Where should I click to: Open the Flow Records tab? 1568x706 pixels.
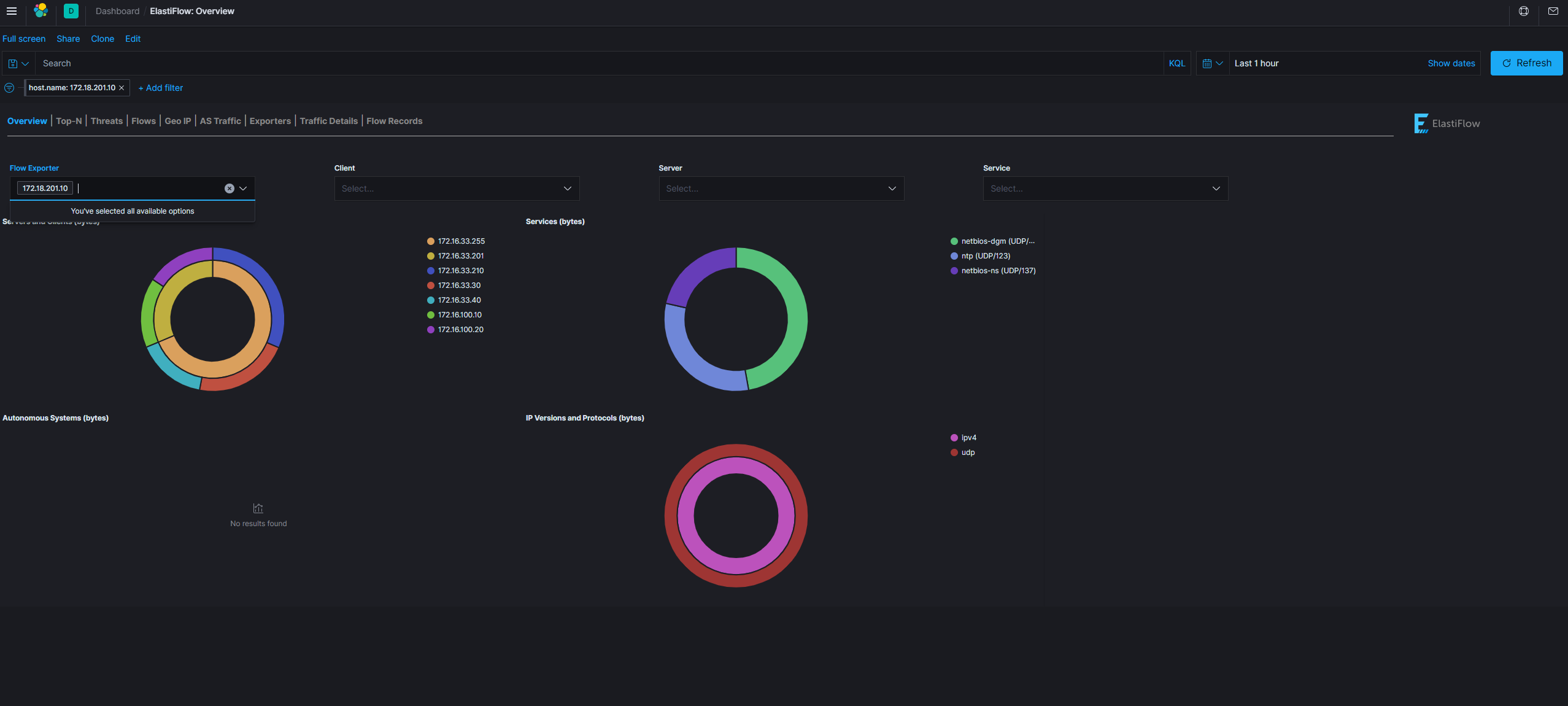click(394, 121)
